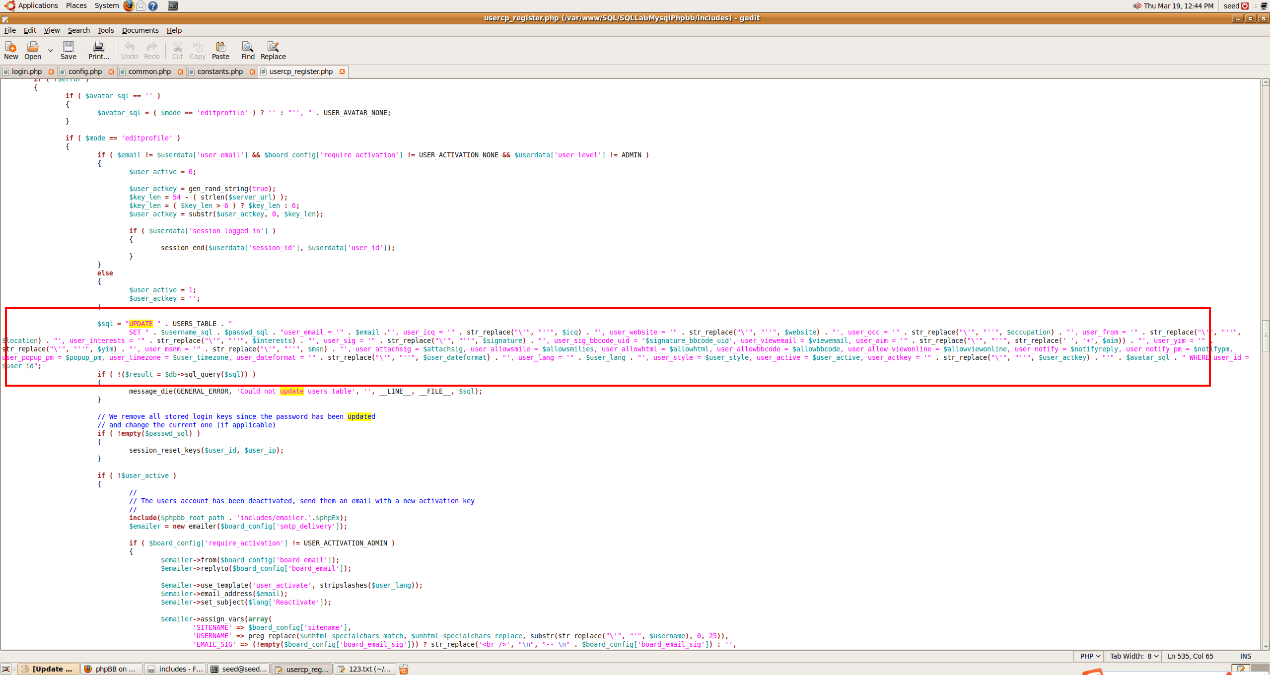Screen dimensions: 1270x675
Task: Close the usercp_register.php tab
Action: tap(341, 72)
